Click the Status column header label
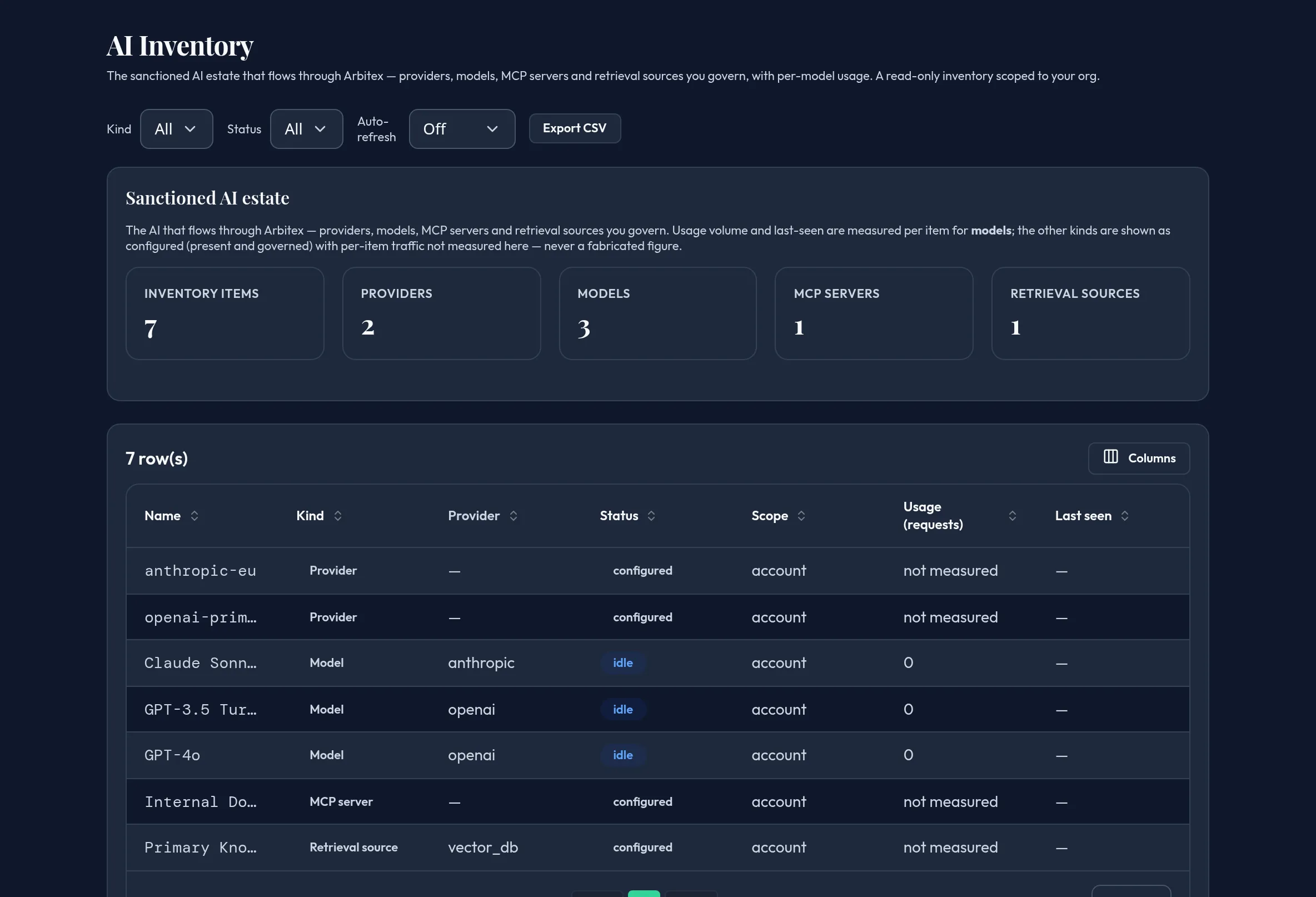 tap(619, 516)
